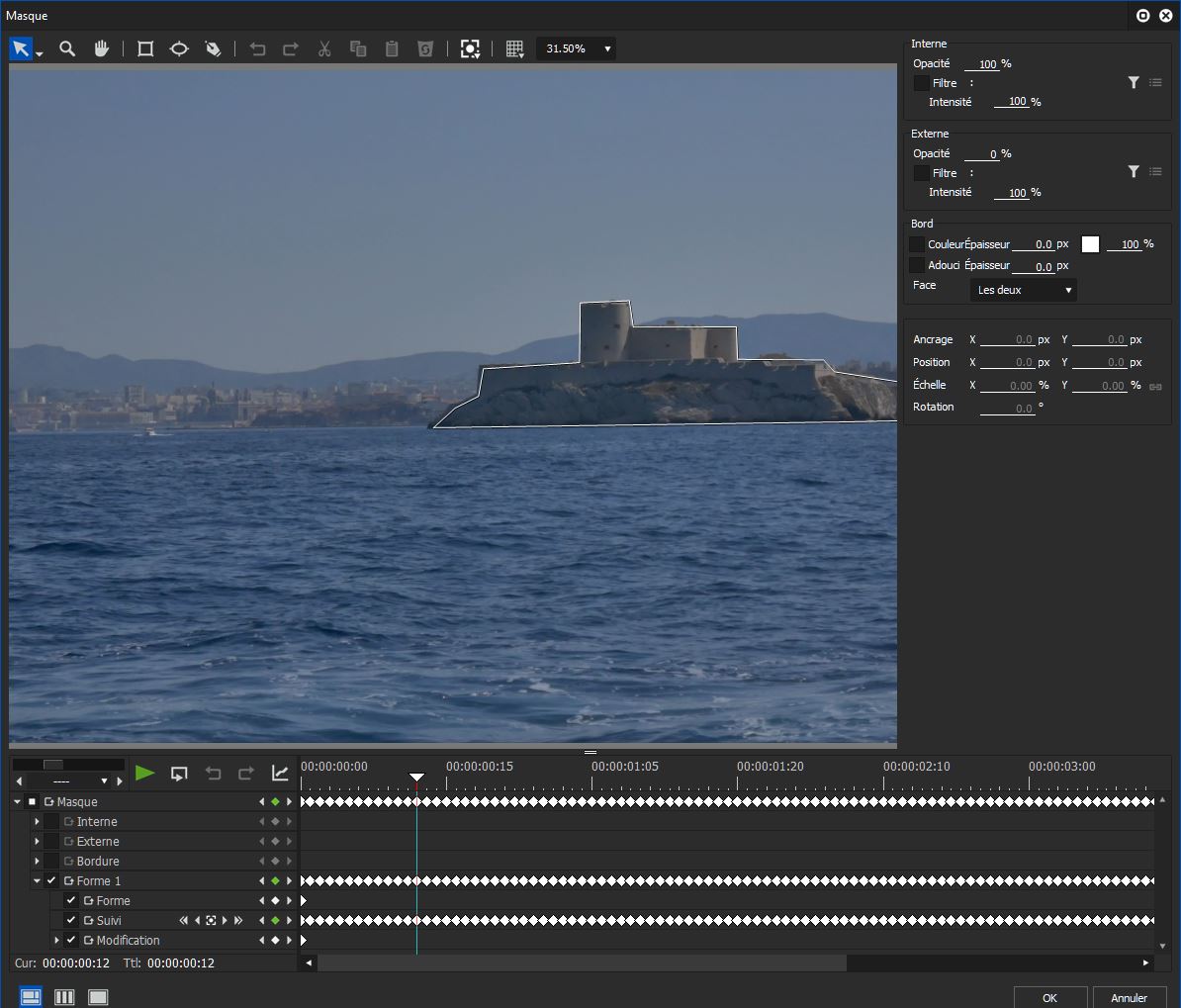Select the pen path drawing tool
This screenshot has width=1181, height=1008.
(x=213, y=48)
